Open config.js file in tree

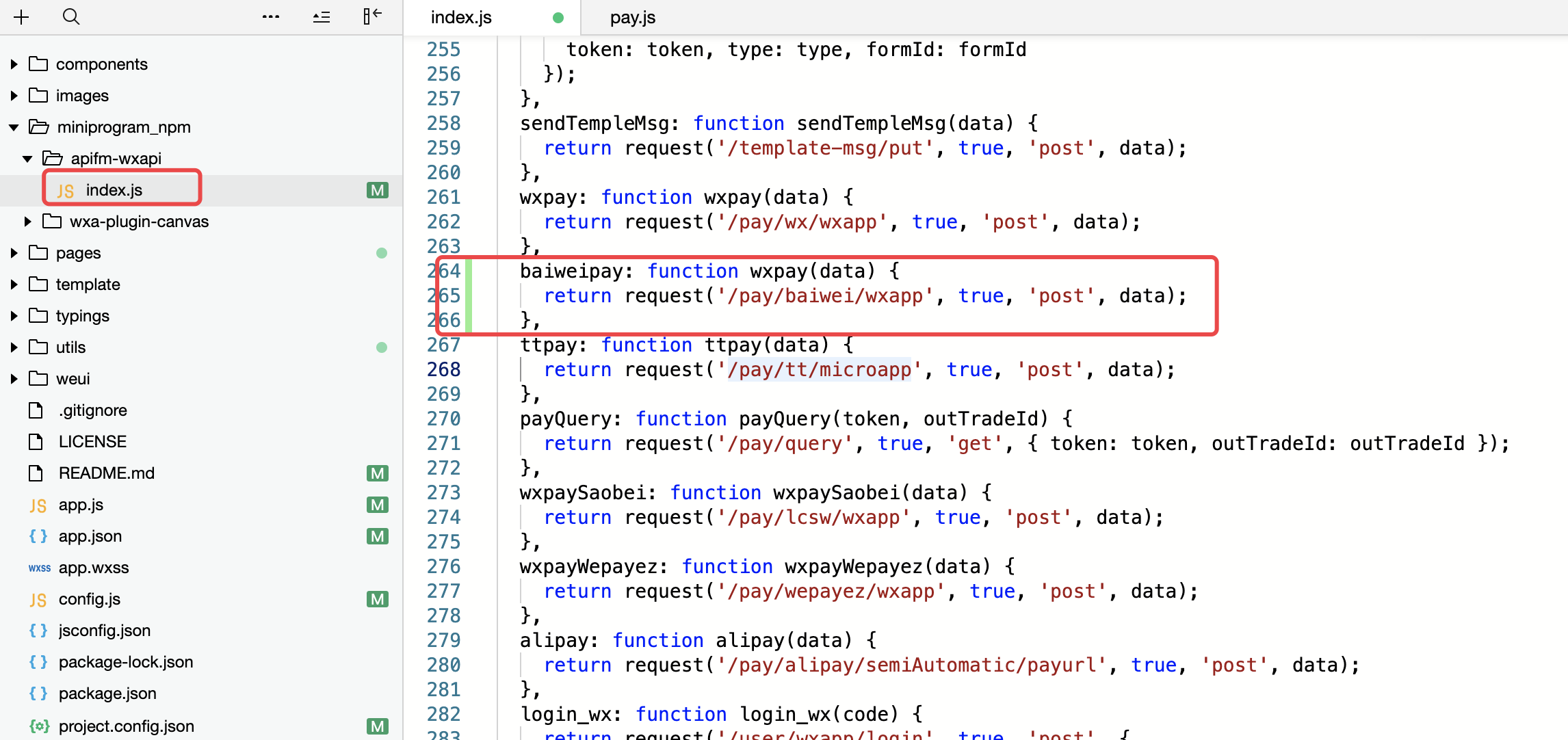89,599
